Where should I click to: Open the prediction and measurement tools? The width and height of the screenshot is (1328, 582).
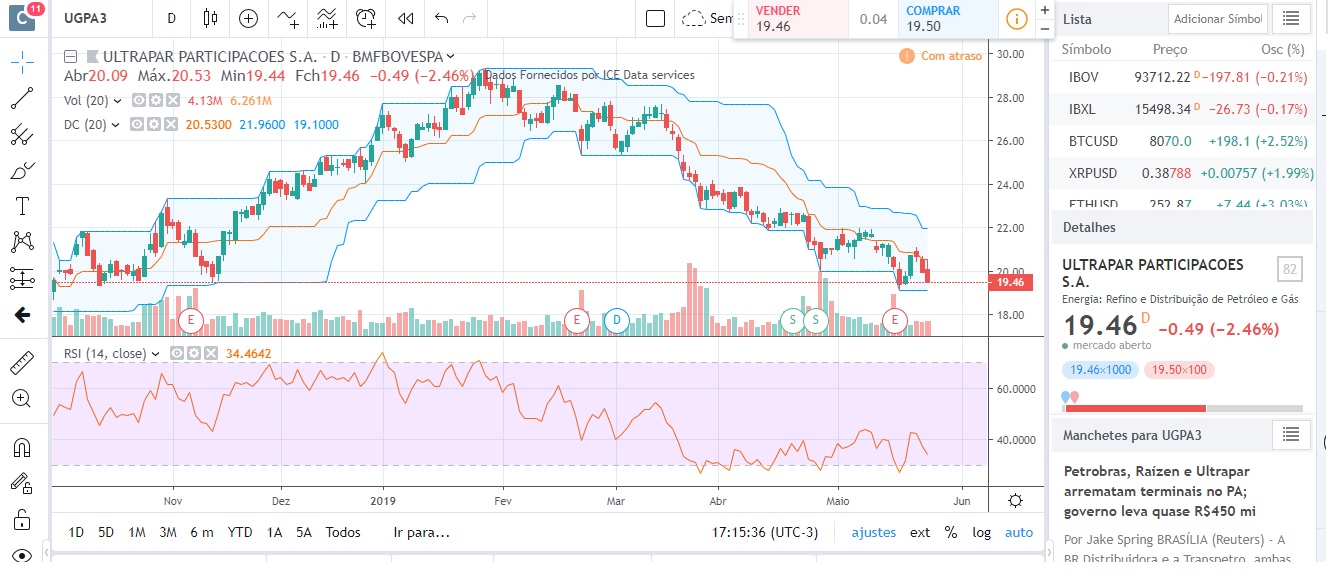pos(22,278)
